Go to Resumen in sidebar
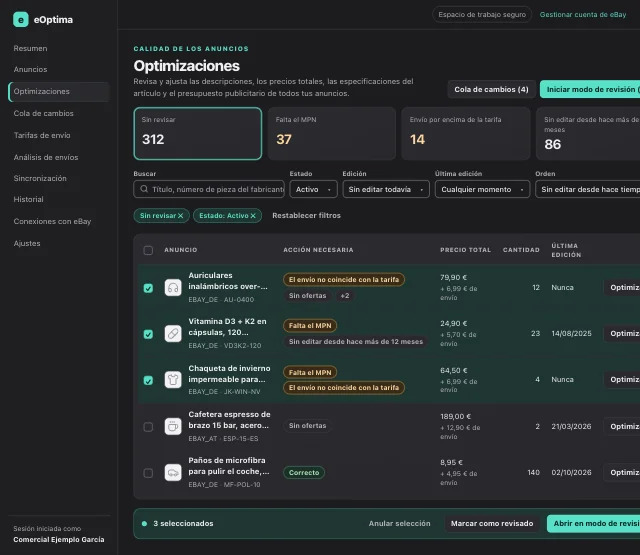Screen dimensions: 640x555 pos(30,48)
